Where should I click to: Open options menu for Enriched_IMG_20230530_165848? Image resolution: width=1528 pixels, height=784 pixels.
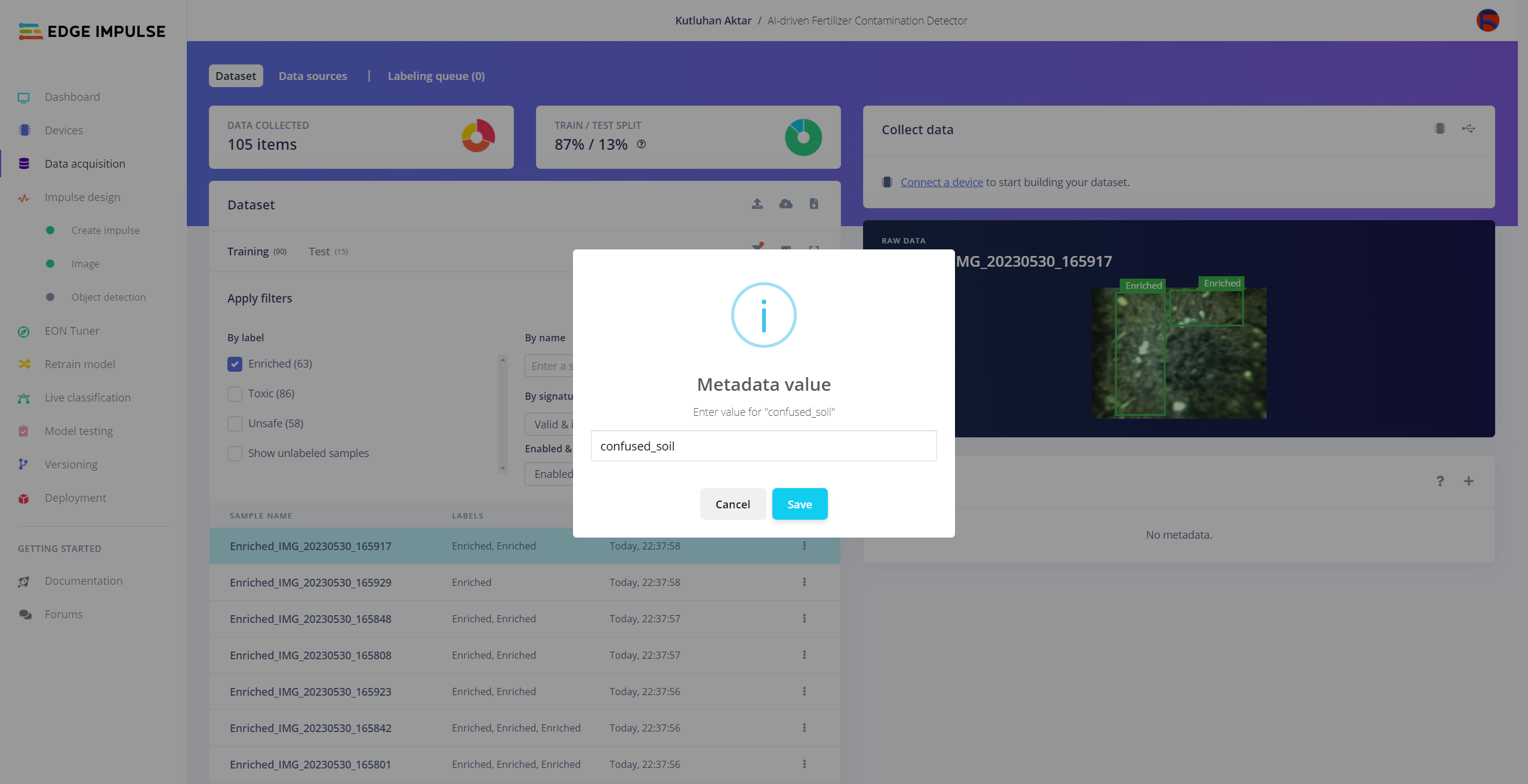[804, 619]
